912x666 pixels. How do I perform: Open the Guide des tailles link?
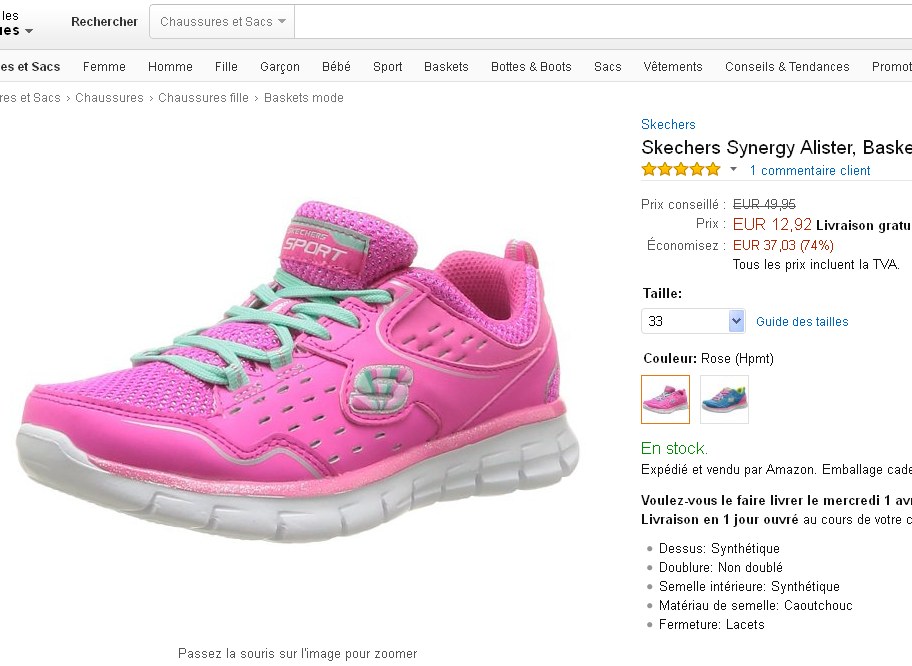[802, 322]
